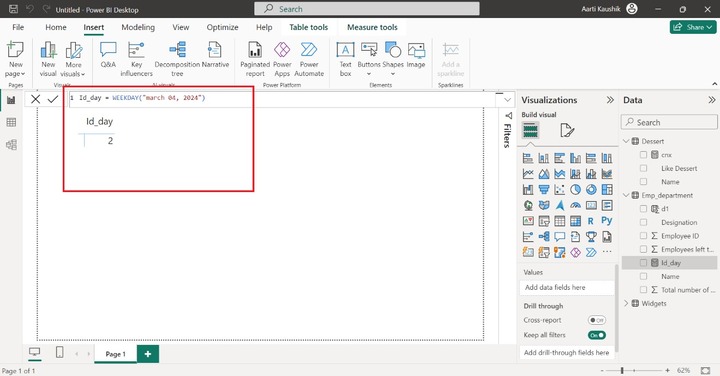Image resolution: width=720 pixels, height=376 pixels.
Task: Open Model view in left sidebar
Action: point(11,145)
